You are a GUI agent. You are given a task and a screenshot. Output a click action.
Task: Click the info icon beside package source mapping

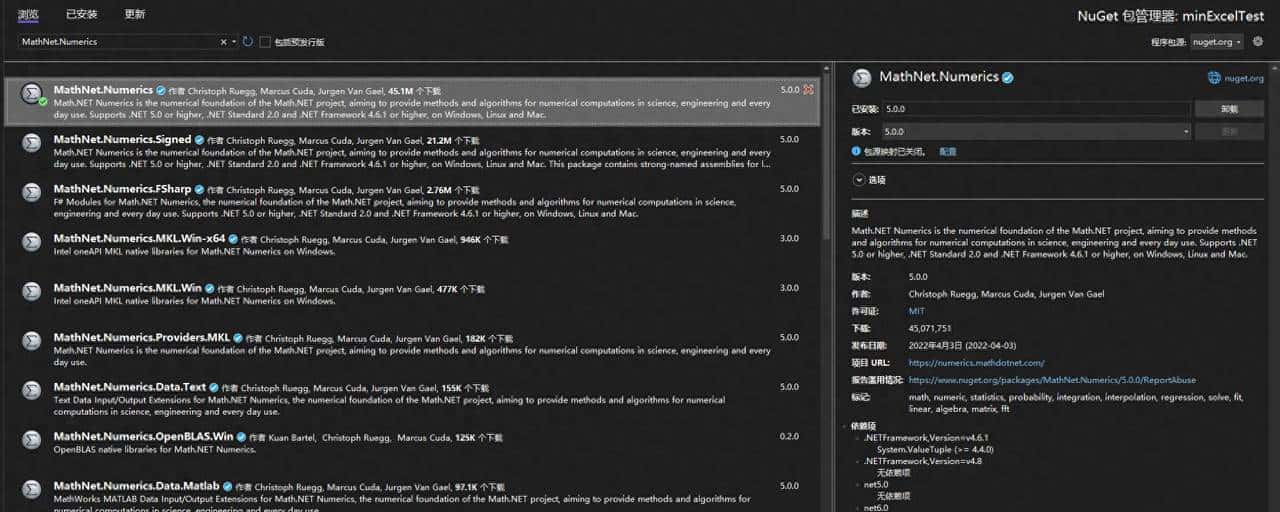pyautogui.click(x=856, y=151)
